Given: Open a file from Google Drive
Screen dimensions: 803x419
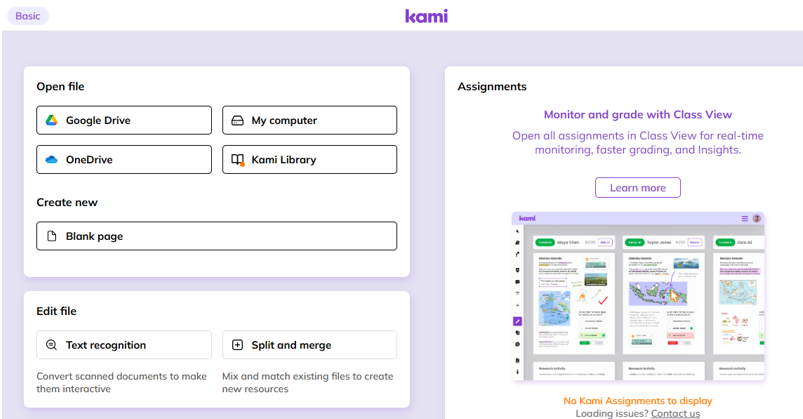Looking at the screenshot, I should (124, 120).
